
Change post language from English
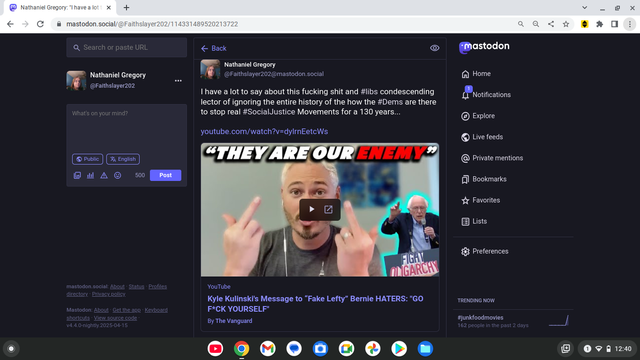coord(123,159)
